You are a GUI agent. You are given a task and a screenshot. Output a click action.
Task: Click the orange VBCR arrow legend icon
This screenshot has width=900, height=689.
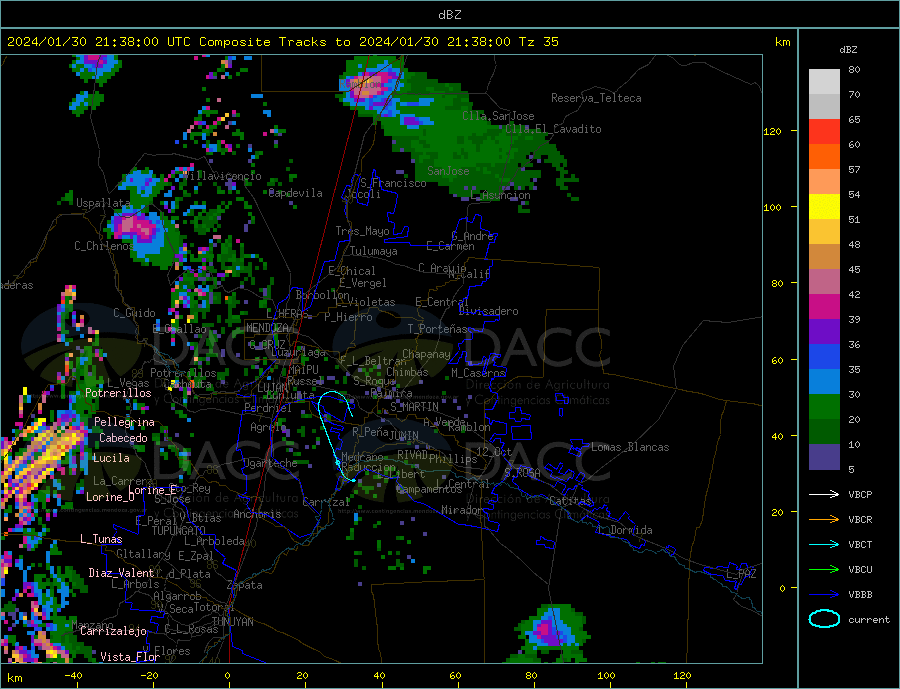pos(824,519)
